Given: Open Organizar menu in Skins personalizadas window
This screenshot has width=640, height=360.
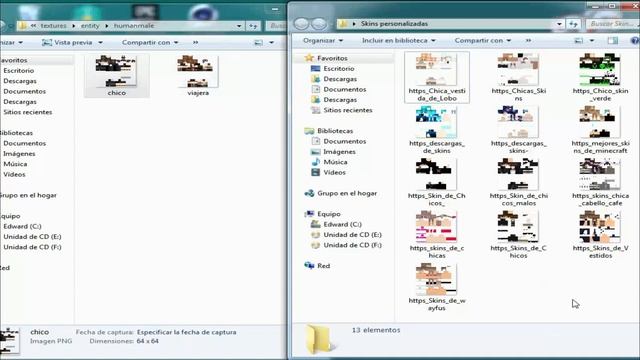Looking at the screenshot, I should 323,40.
